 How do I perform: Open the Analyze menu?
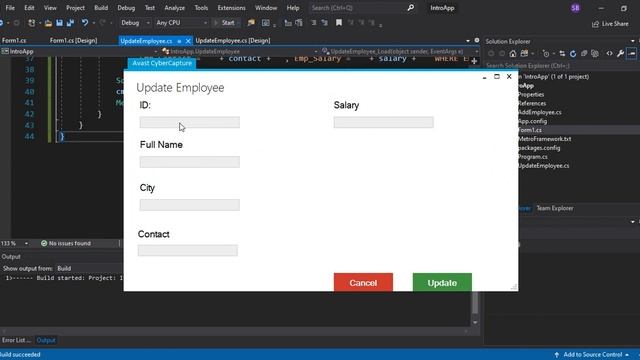[175, 8]
